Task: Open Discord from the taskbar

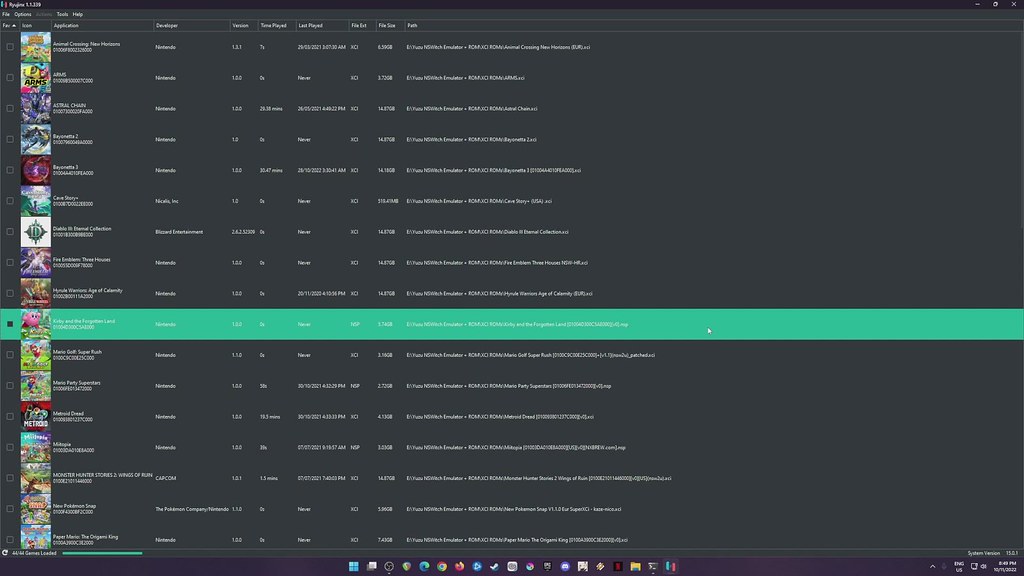Action: pos(565,566)
